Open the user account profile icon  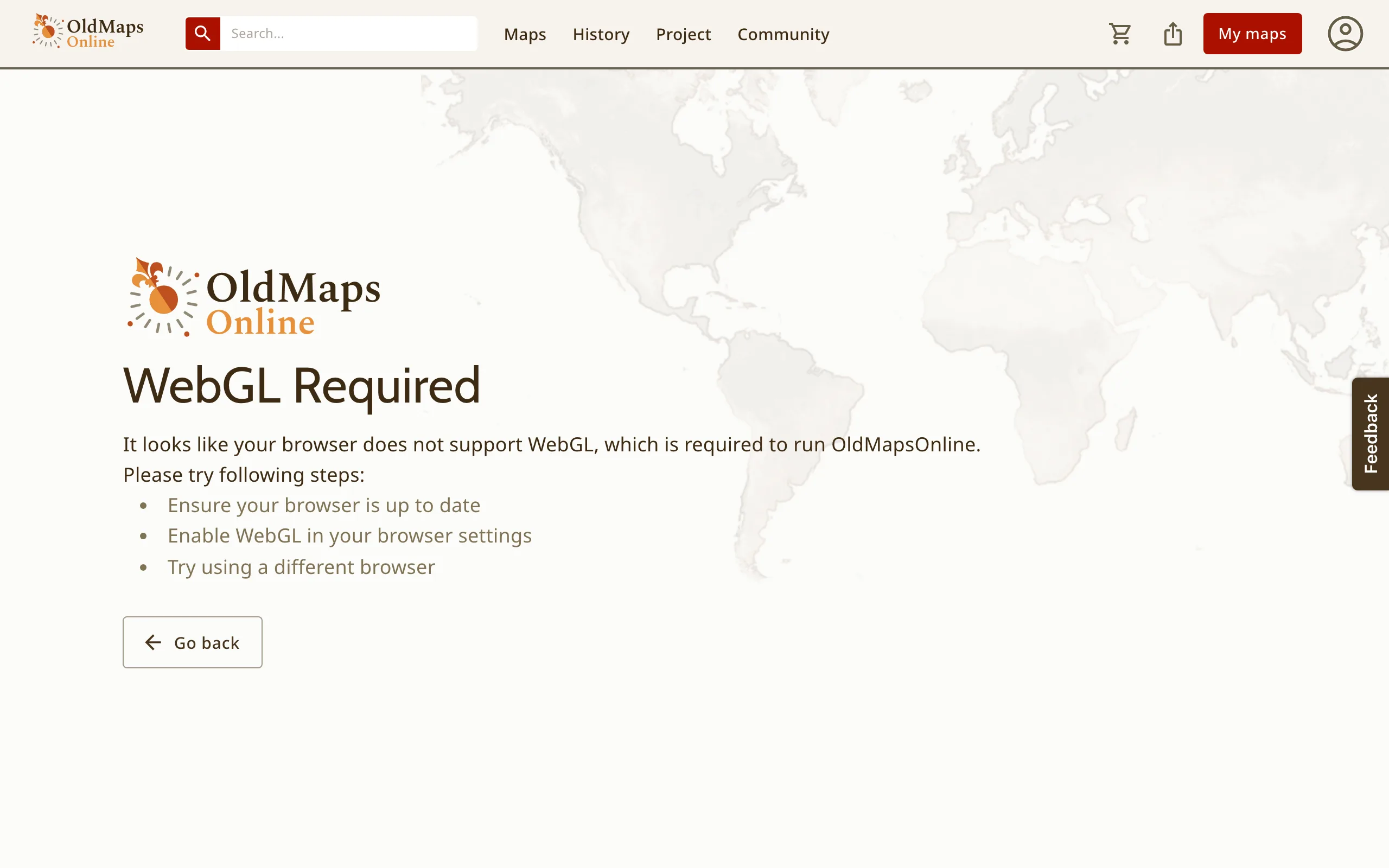pyautogui.click(x=1345, y=33)
